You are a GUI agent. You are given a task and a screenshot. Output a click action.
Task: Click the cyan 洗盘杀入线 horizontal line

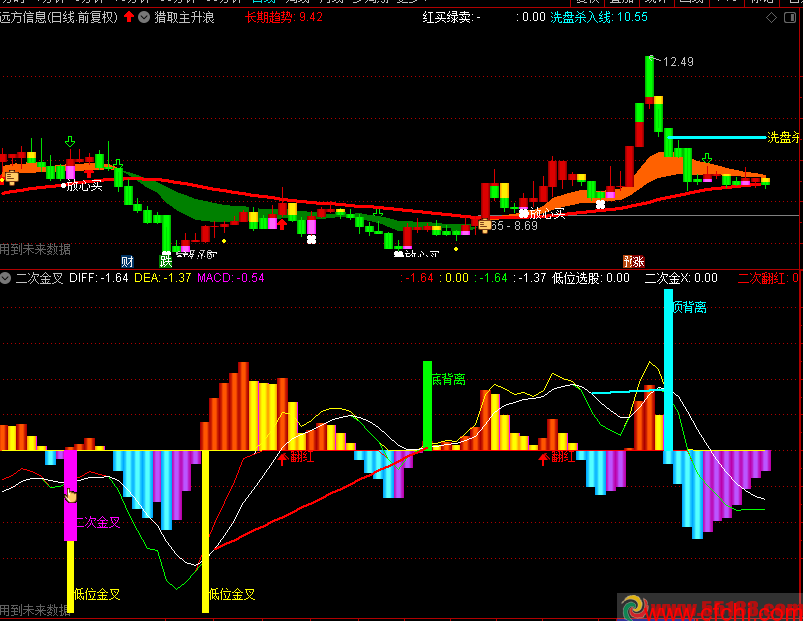[717, 137]
